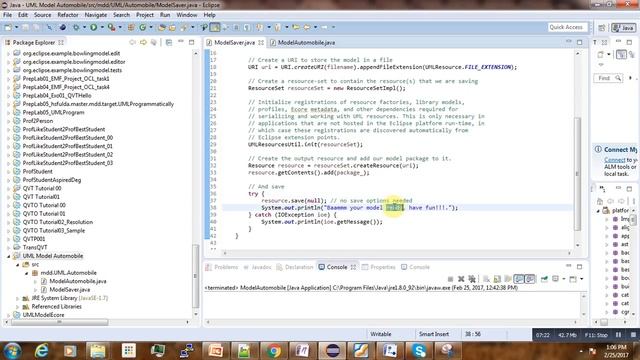Click Package Explorer horizontal scrollbar

coord(60,322)
